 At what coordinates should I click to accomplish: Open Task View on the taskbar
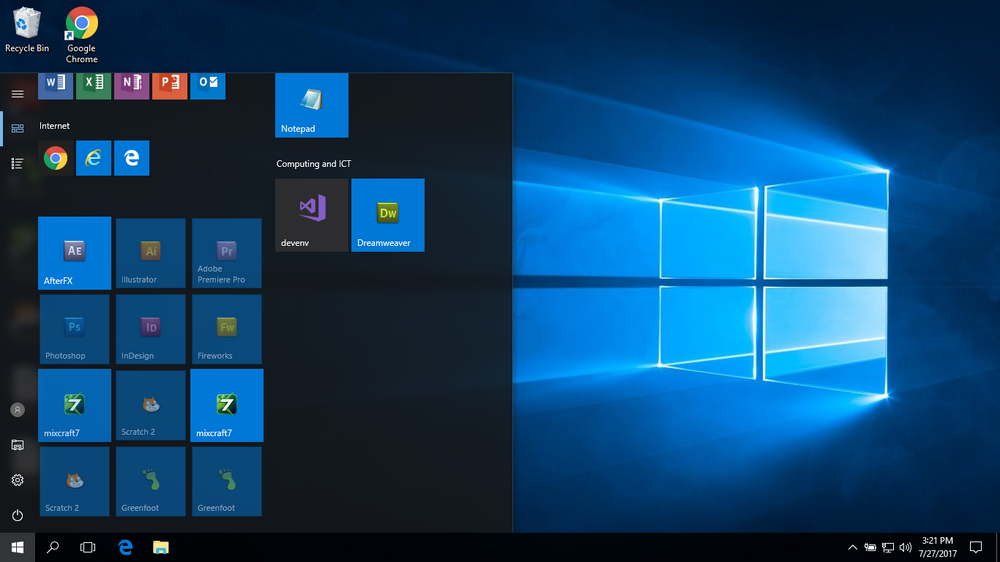(x=88, y=547)
